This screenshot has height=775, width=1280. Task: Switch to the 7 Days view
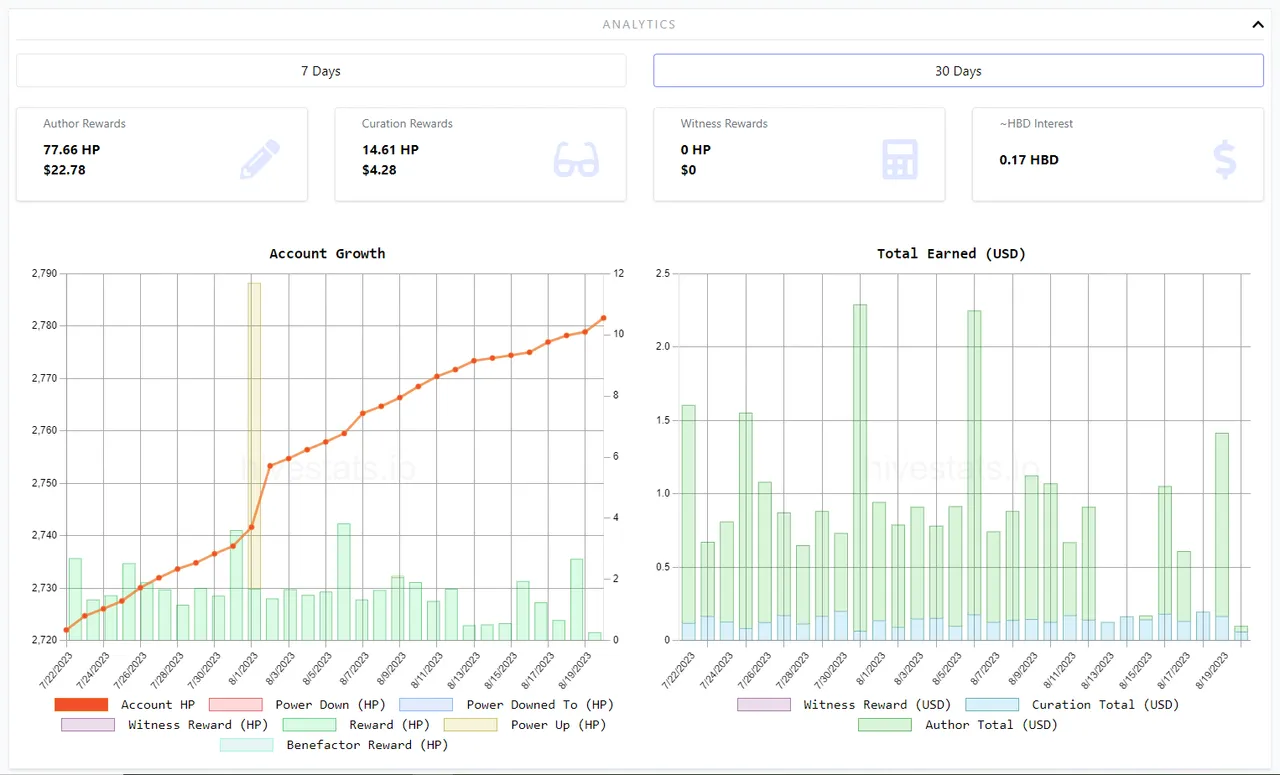(321, 71)
